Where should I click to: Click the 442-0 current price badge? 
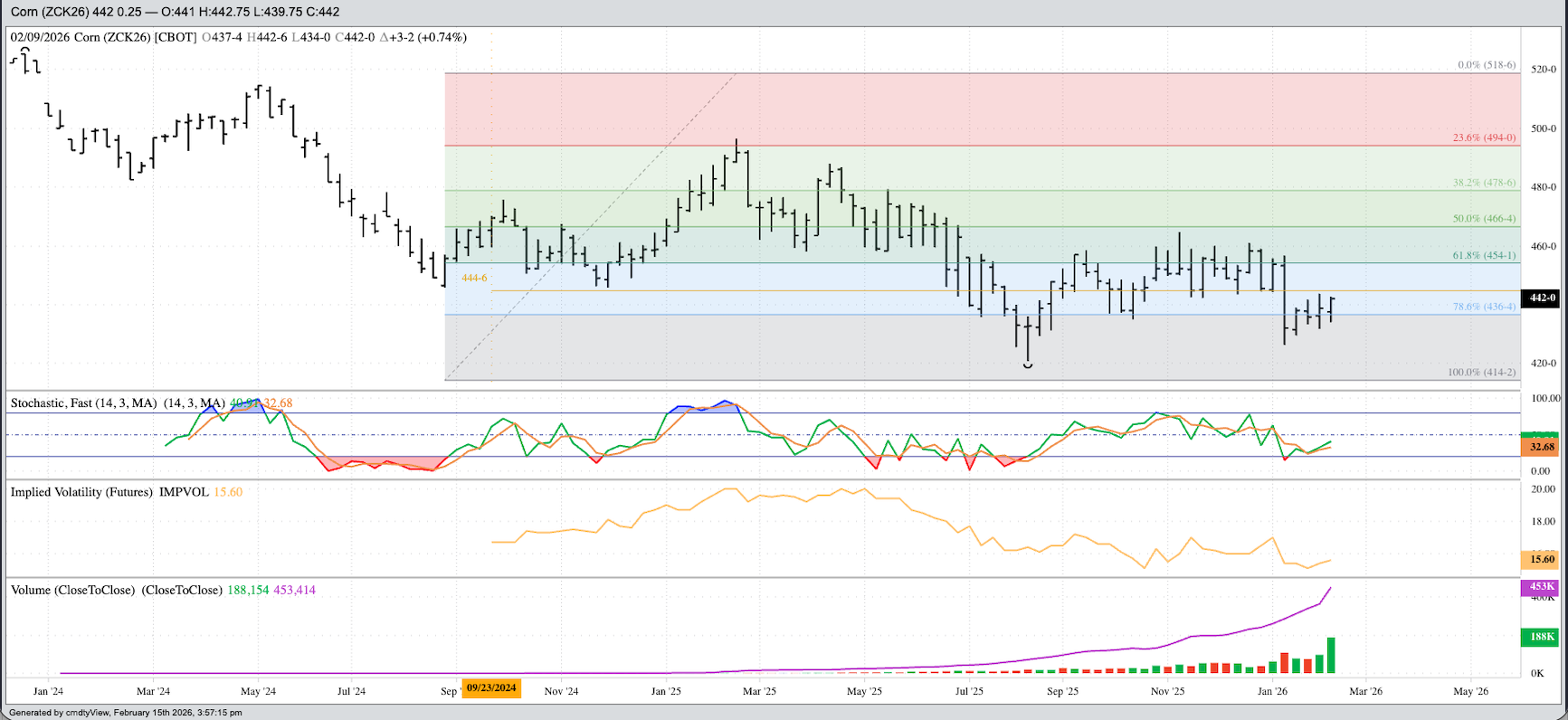coord(1542,298)
